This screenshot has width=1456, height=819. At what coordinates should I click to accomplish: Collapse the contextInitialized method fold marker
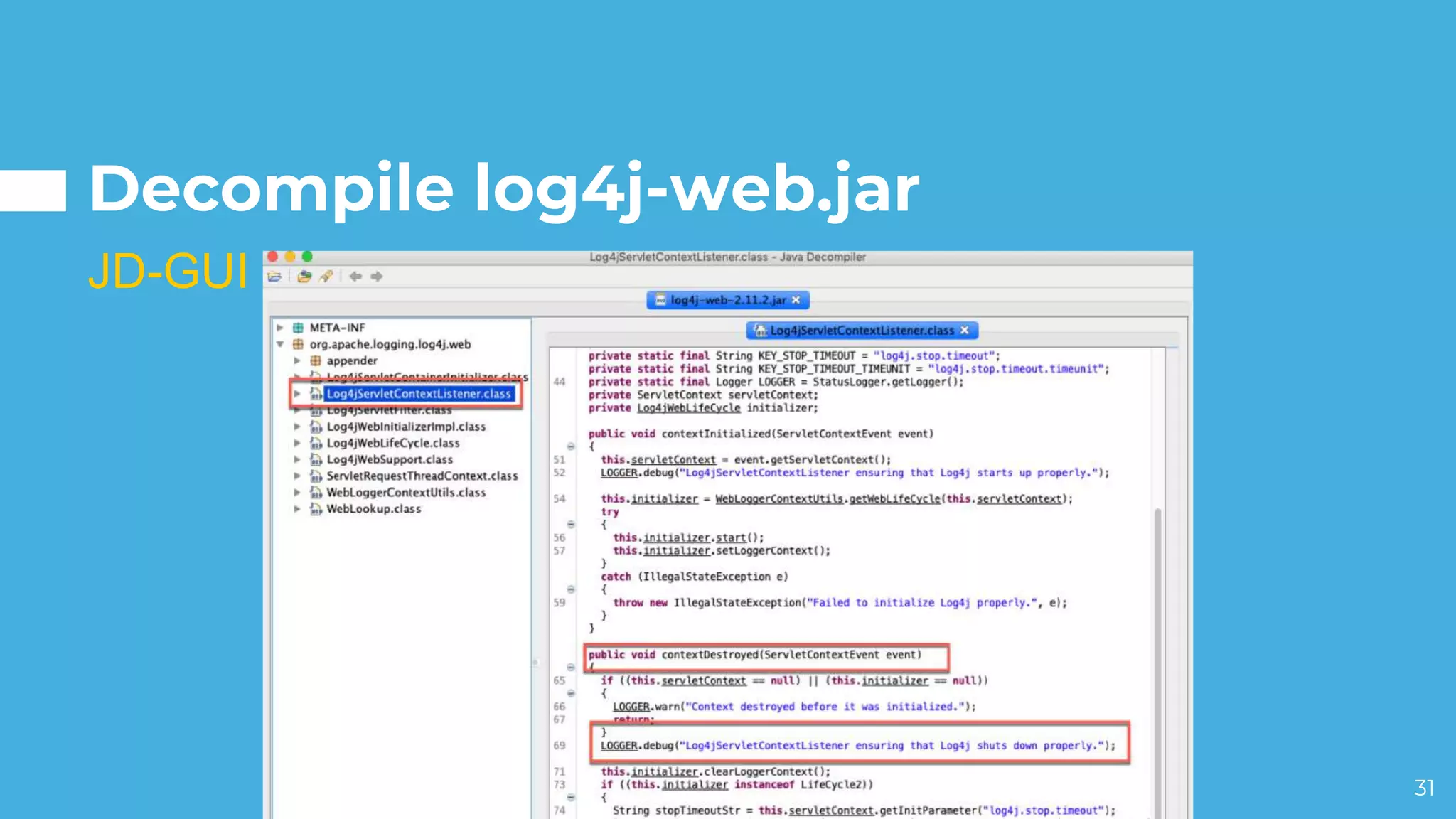[x=571, y=446]
